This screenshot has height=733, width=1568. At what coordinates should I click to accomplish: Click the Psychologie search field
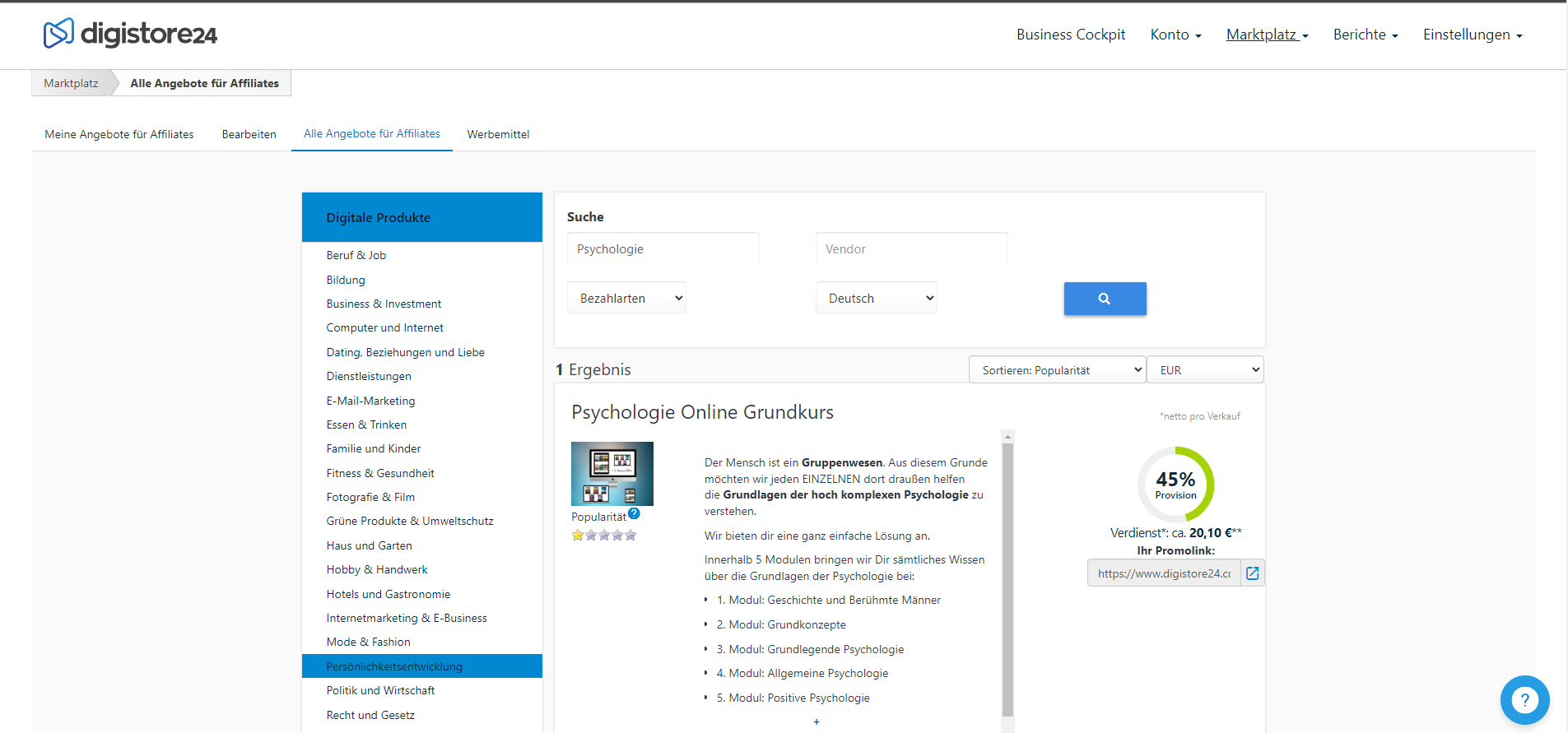[x=663, y=248]
